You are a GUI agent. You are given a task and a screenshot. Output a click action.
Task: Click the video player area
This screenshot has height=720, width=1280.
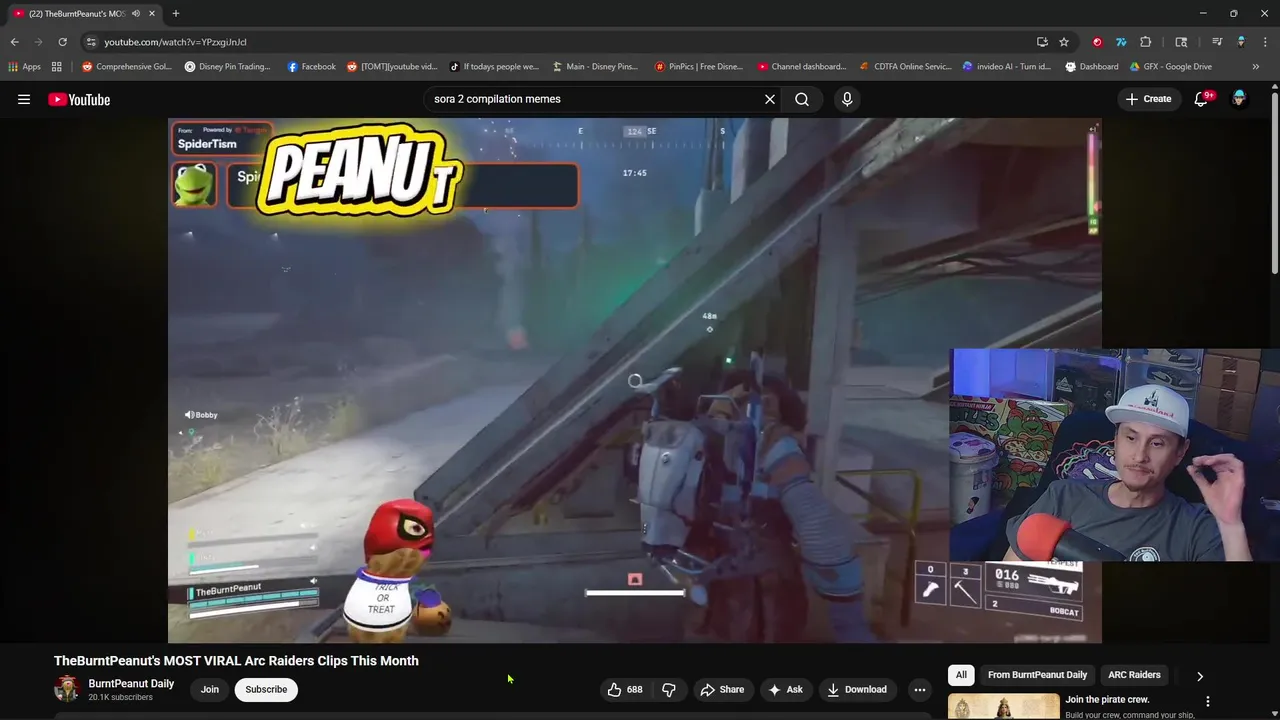[x=634, y=380]
